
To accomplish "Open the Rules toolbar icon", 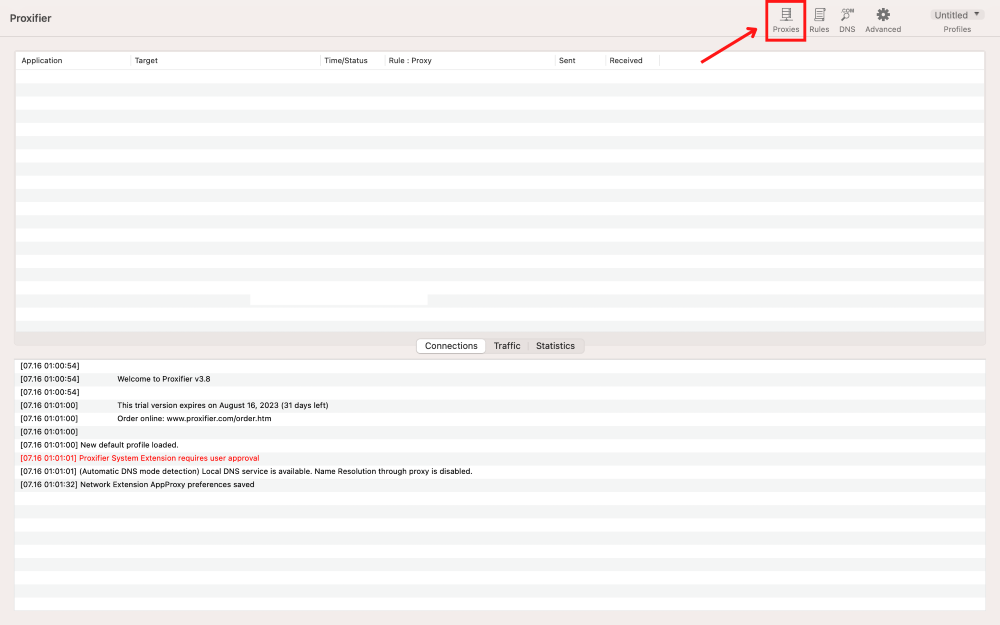I will coord(819,20).
